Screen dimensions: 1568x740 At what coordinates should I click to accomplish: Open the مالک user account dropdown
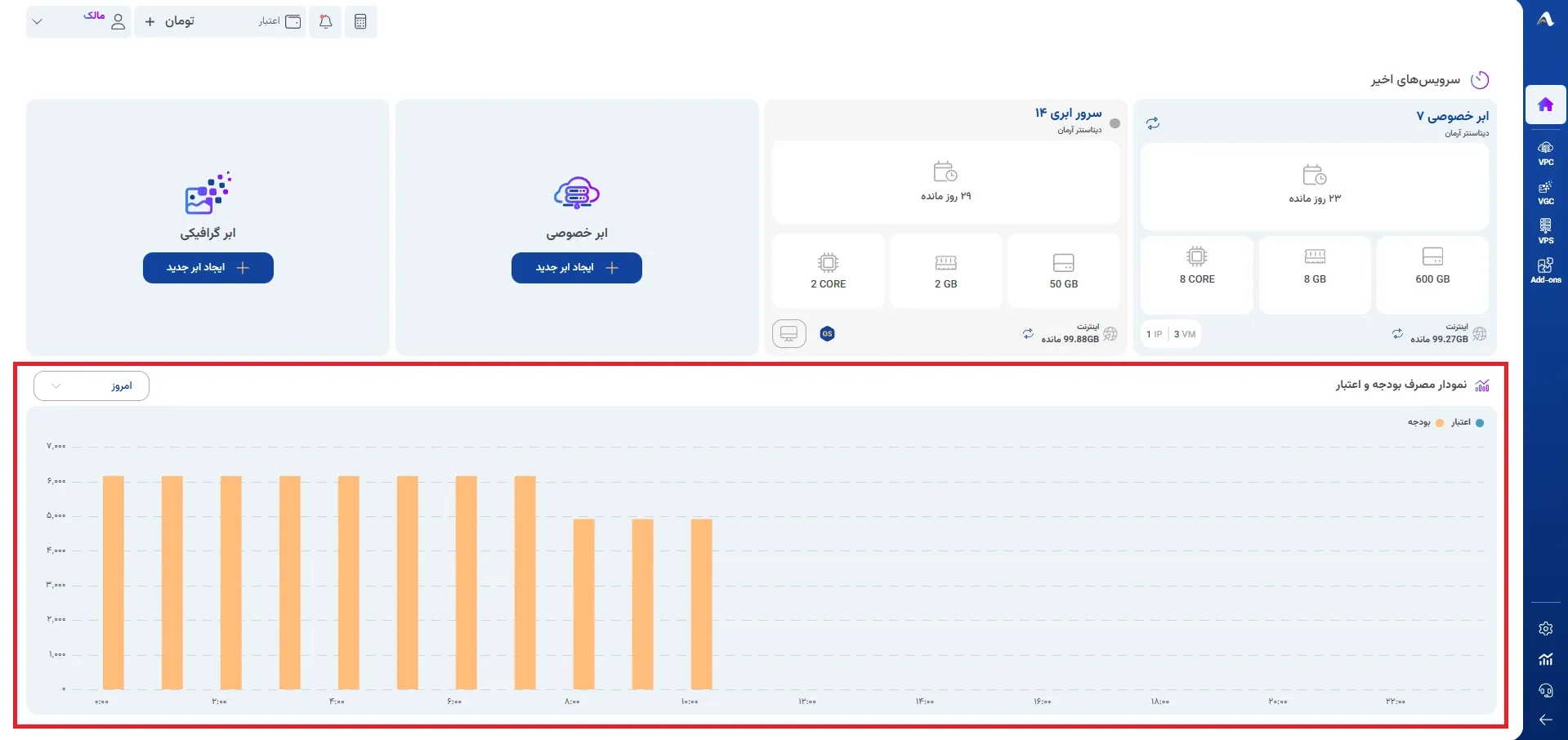click(78, 21)
